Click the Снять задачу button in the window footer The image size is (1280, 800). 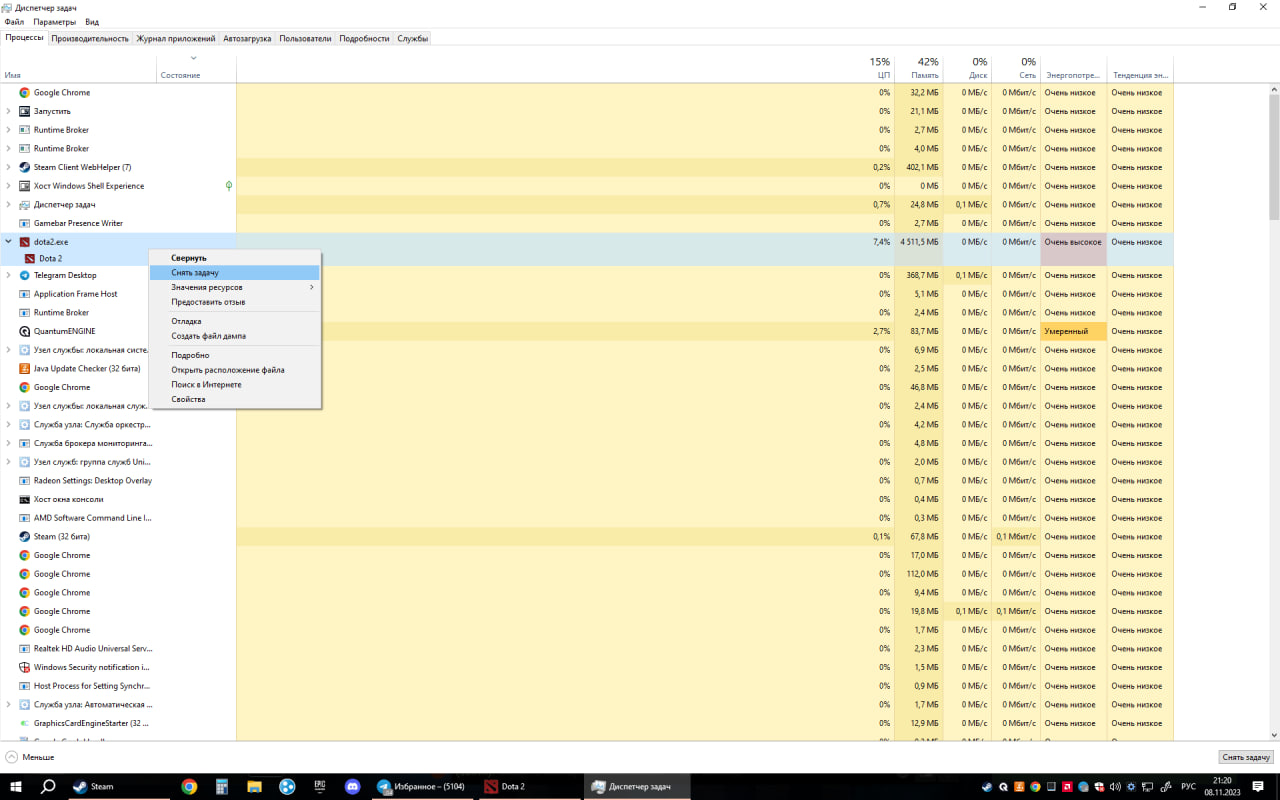tap(1246, 757)
